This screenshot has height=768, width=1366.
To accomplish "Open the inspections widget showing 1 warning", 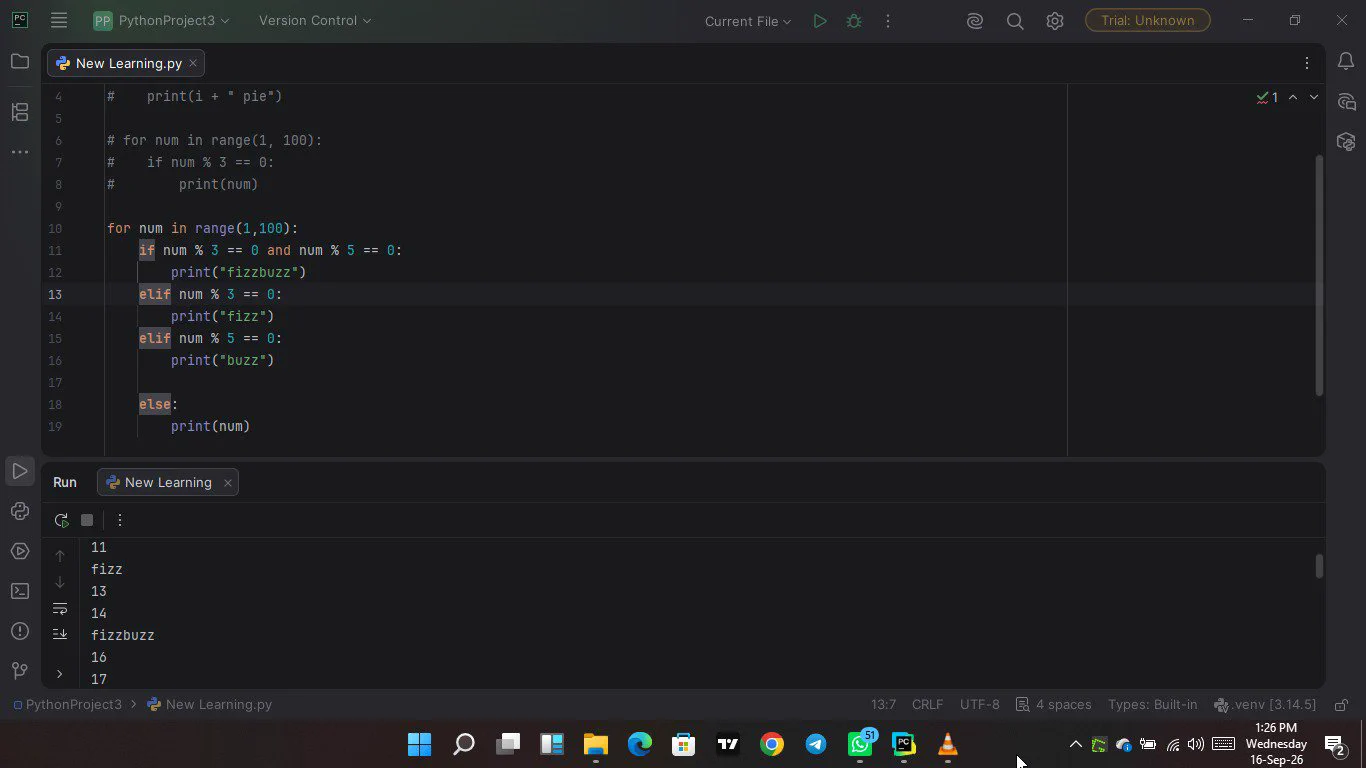I will coord(1267,97).
